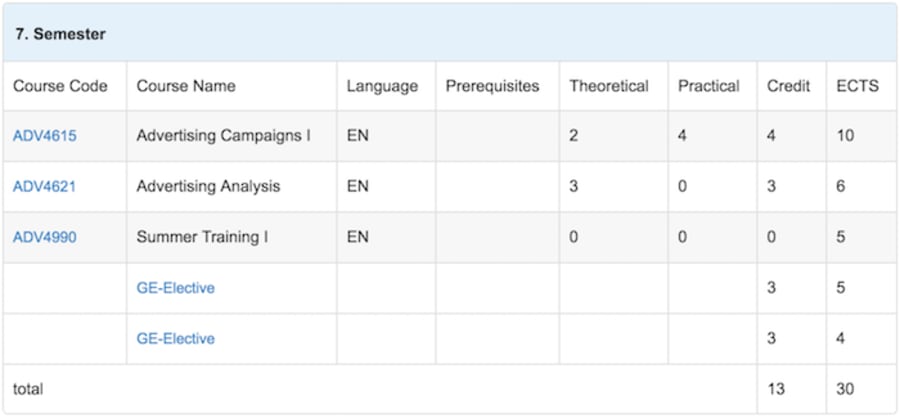Screen dimensions: 900x418
Task: Click the total ECTS value 30
Action: [x=845, y=389]
